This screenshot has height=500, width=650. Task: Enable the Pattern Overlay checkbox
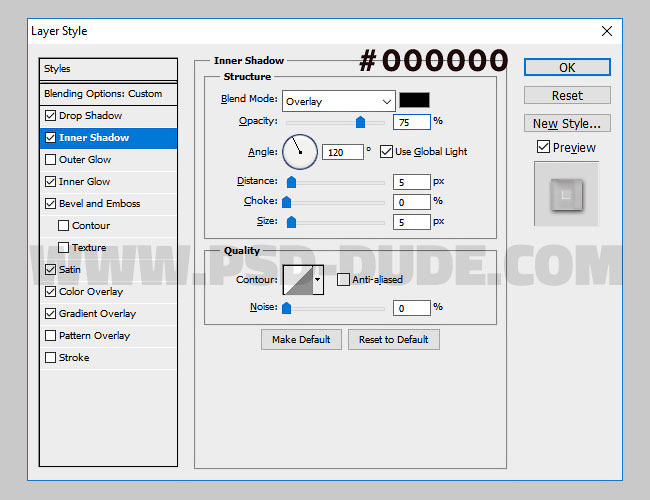(x=50, y=335)
